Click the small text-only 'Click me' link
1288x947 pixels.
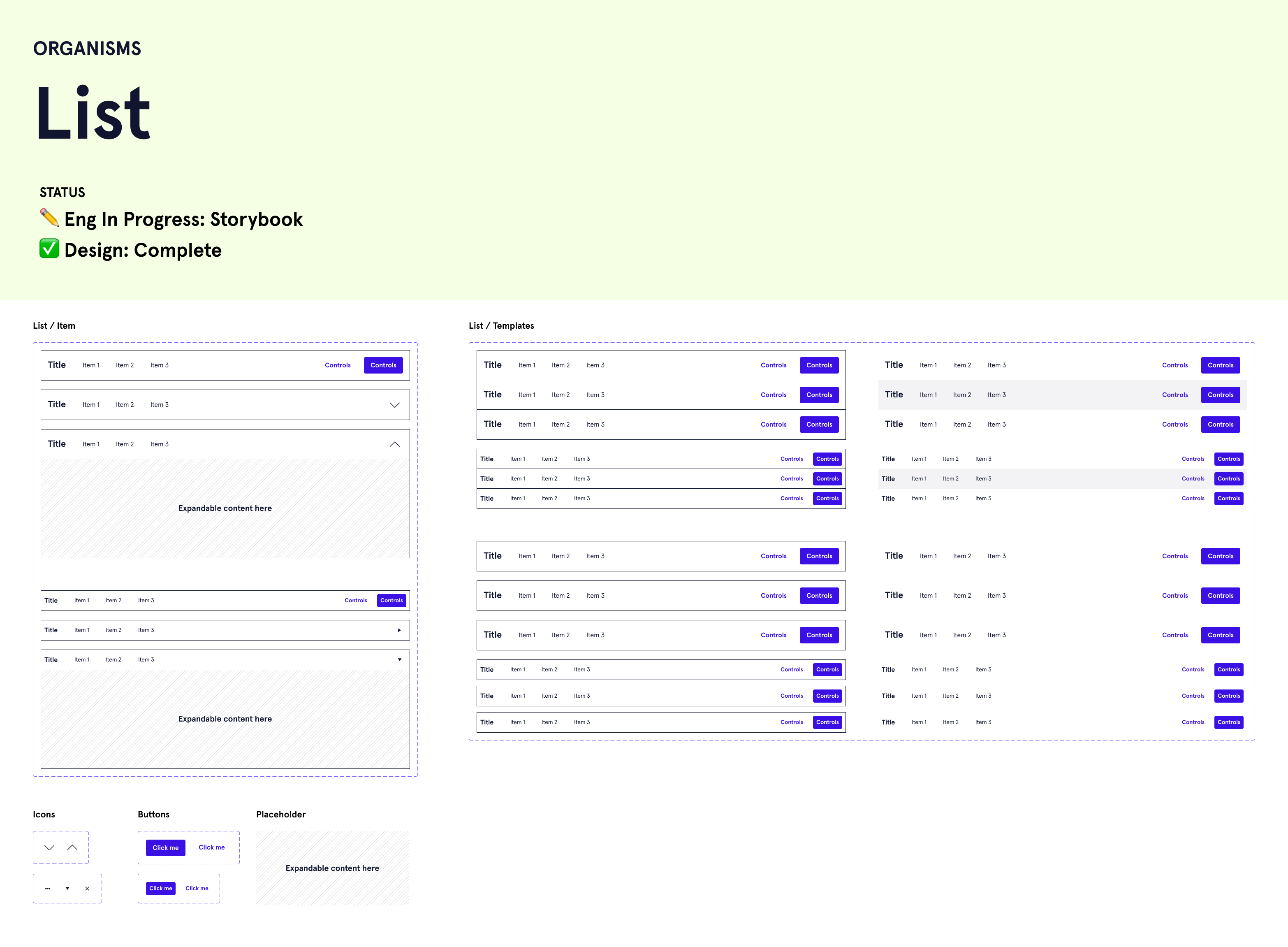(197, 889)
